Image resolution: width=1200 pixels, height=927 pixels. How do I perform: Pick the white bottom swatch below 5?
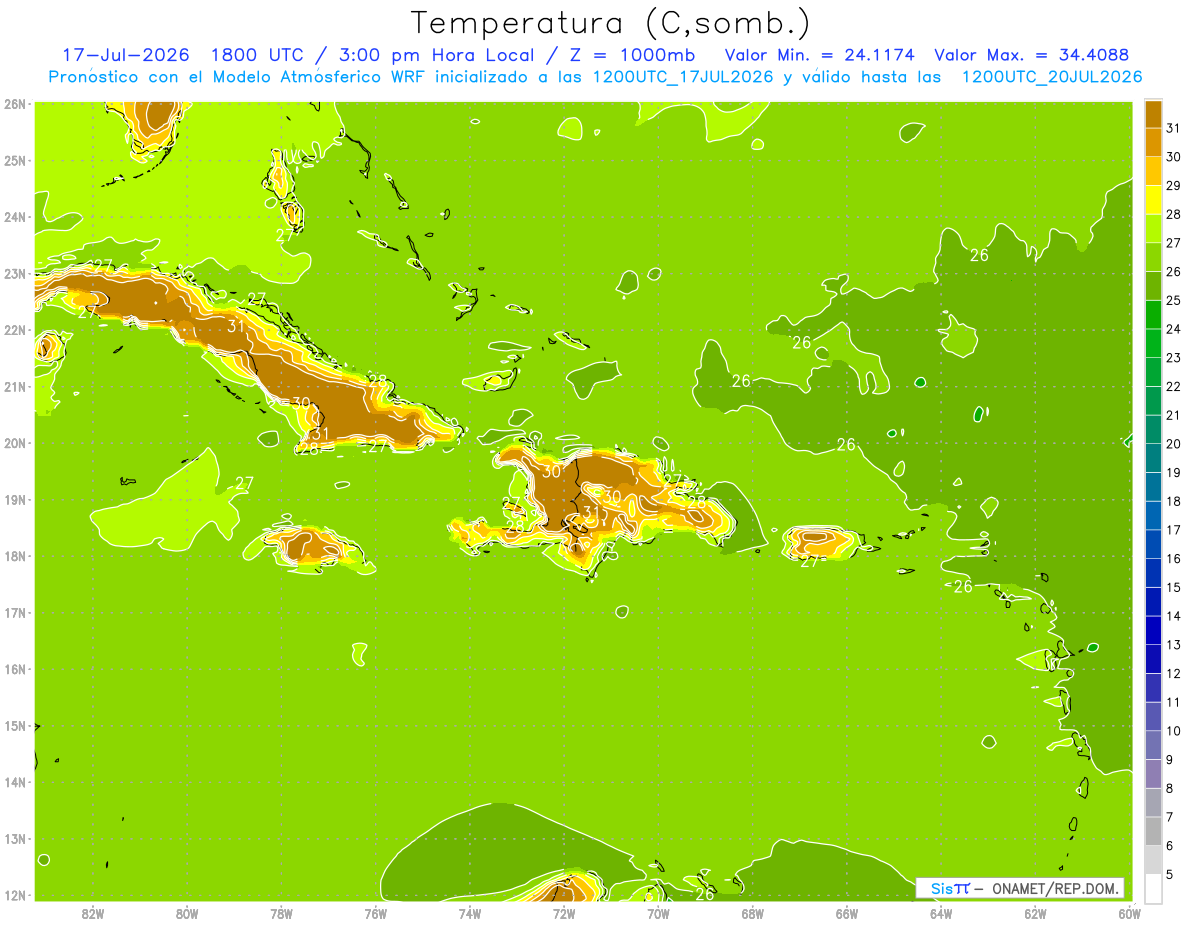1153,888
